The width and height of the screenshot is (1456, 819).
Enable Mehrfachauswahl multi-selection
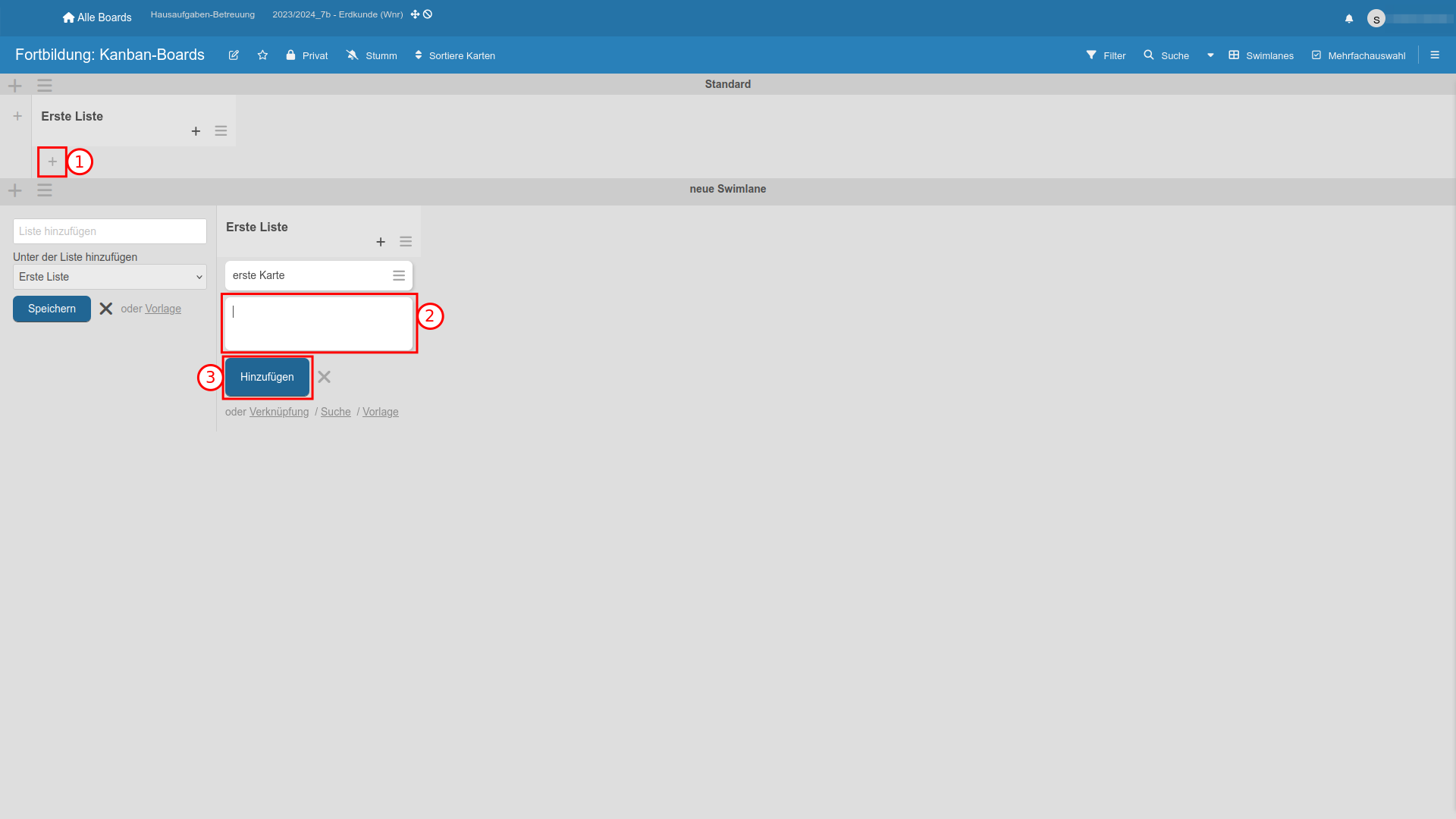(x=1358, y=55)
